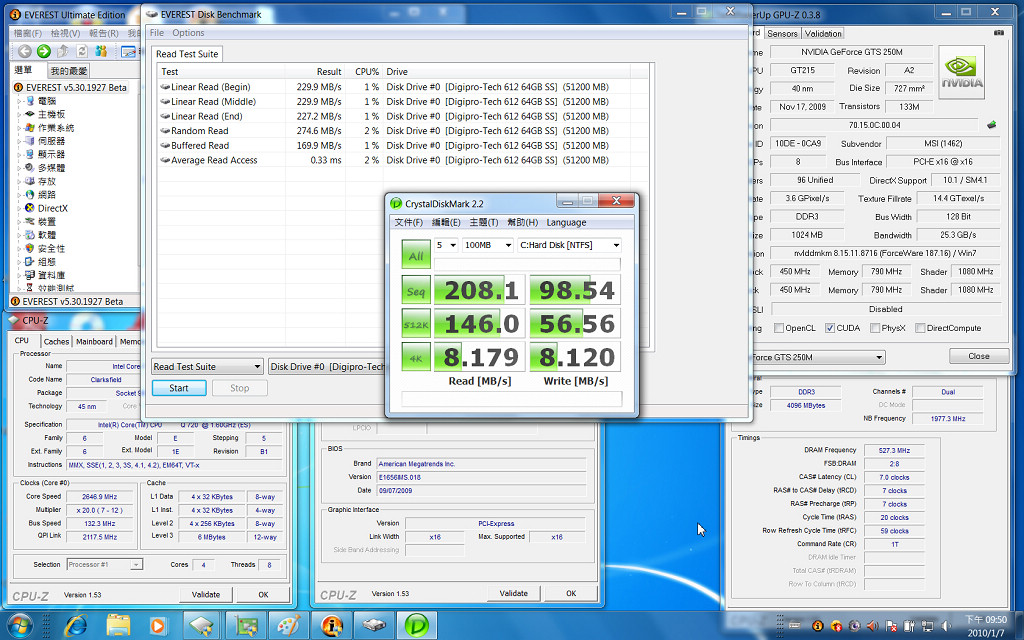
Task: Open Windows Start orb
Action: click(x=20, y=625)
